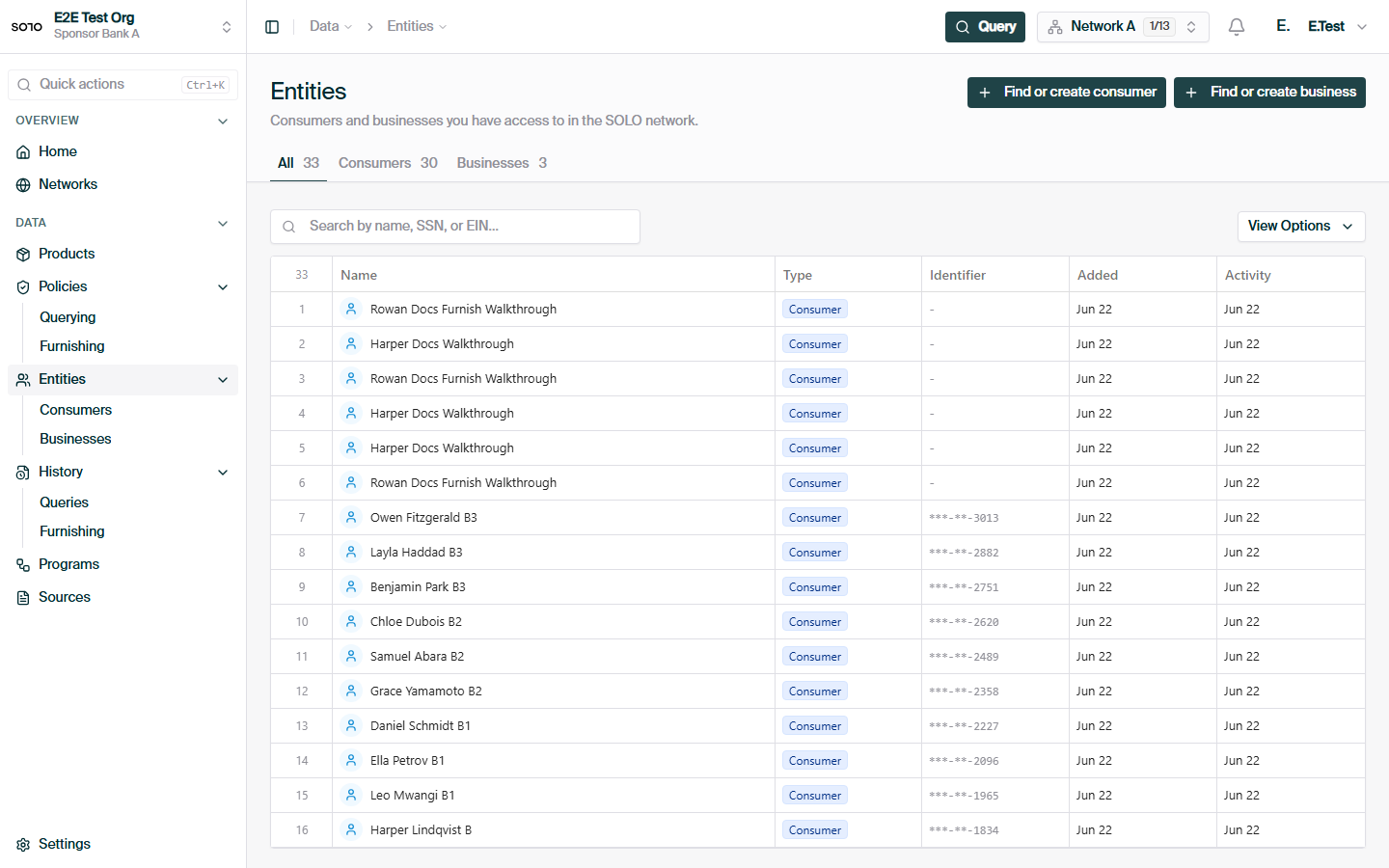
Task: Click person icon beside Grace Yamamoto B2
Action: (x=351, y=691)
